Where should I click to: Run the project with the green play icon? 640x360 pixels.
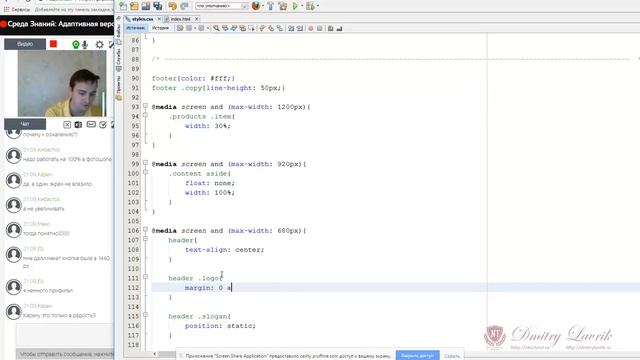pos(295,6)
